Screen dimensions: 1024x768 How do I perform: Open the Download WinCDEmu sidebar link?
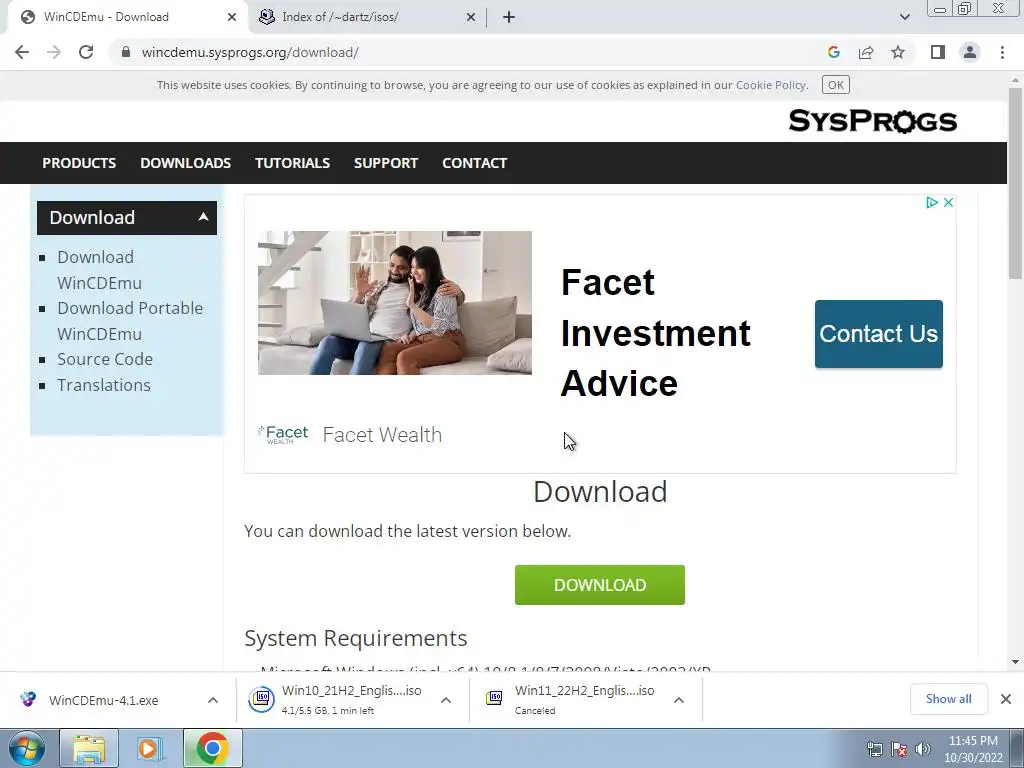click(x=99, y=270)
